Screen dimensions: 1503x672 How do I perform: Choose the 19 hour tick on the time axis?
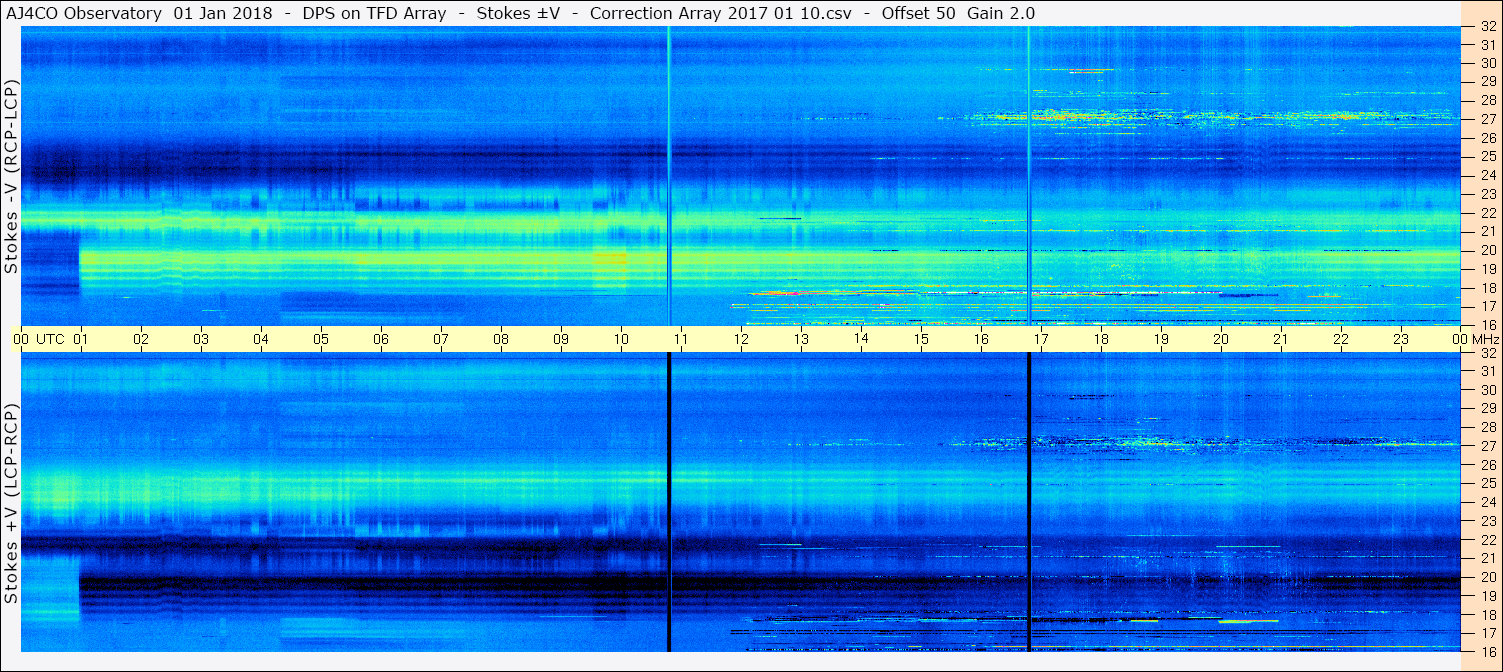(x=1161, y=339)
